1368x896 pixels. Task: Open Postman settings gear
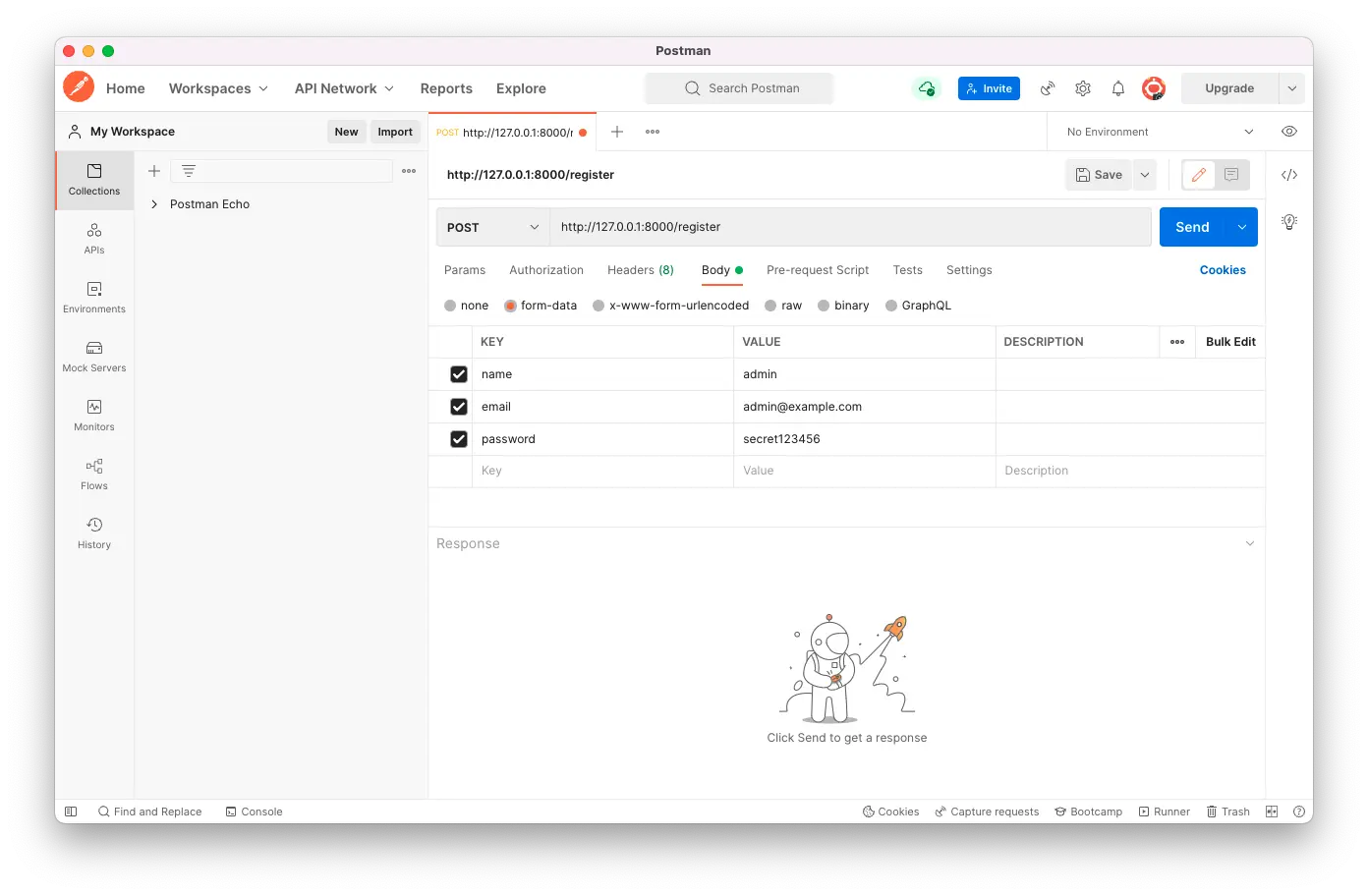(x=1082, y=88)
